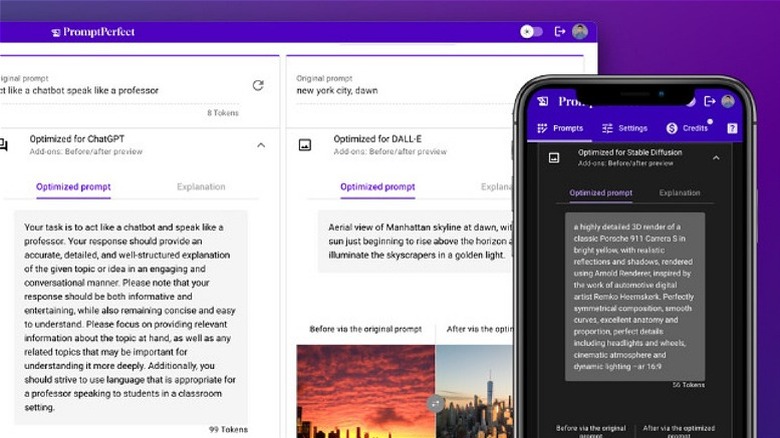Screen dimensions: 780x438
Task: Click the image compare slider handle
Action: pos(435,403)
